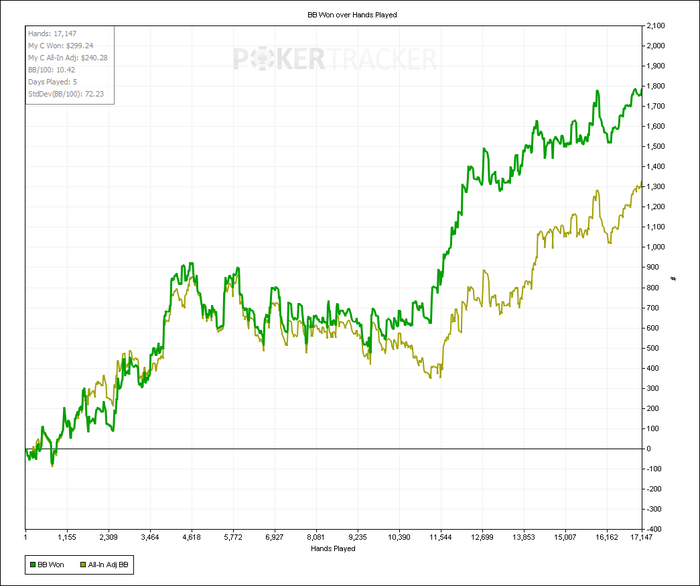Screen dimensions: 700x586
Task: Select the 'All-In Adj BB' legend label
Action: [x=108, y=565]
